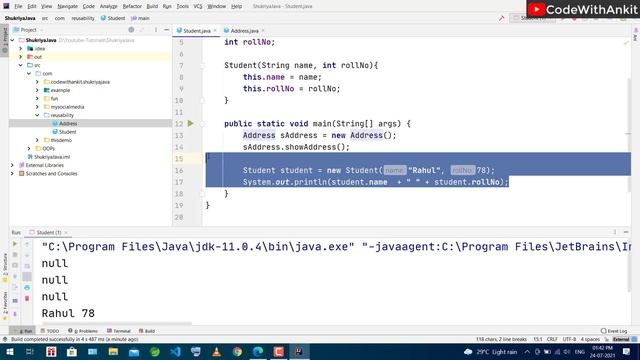Change CRLF line separator in status bar
This screenshot has height=360, width=640.
[x=552, y=339]
